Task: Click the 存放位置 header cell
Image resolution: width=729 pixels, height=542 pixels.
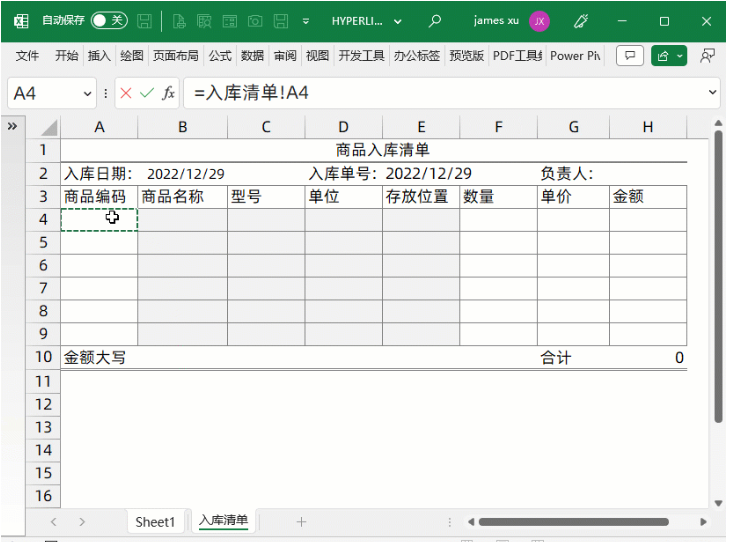Action: (421, 197)
